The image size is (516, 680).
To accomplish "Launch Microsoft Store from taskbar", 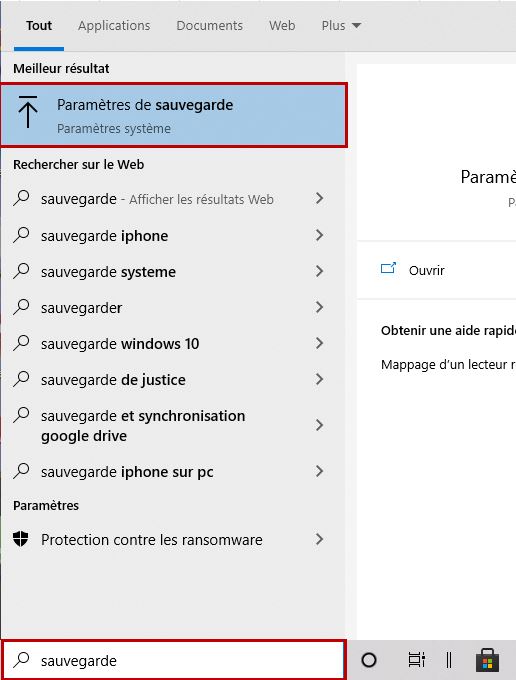I will pyautogui.click(x=487, y=660).
